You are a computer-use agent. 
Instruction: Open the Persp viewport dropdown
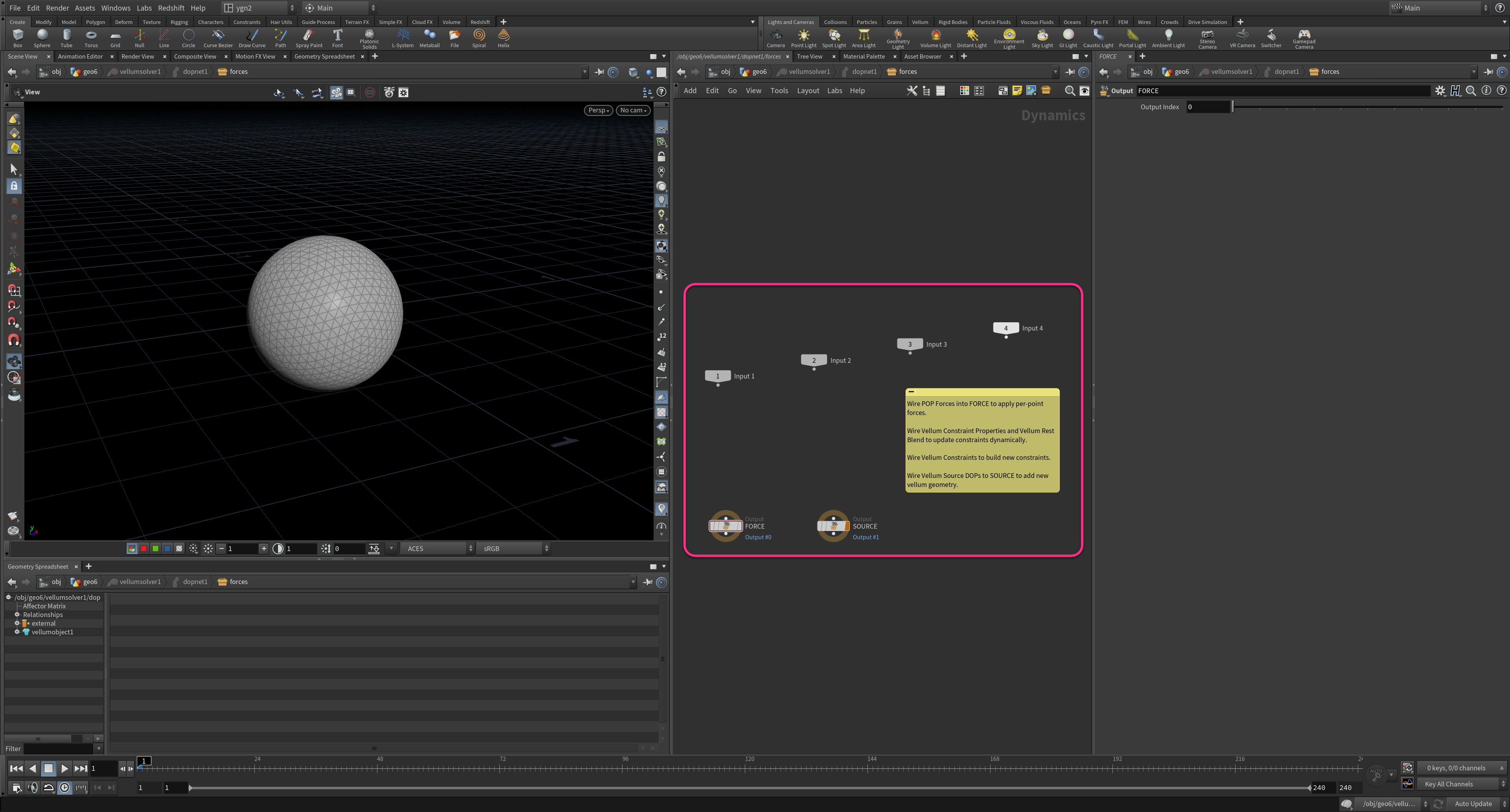598,110
